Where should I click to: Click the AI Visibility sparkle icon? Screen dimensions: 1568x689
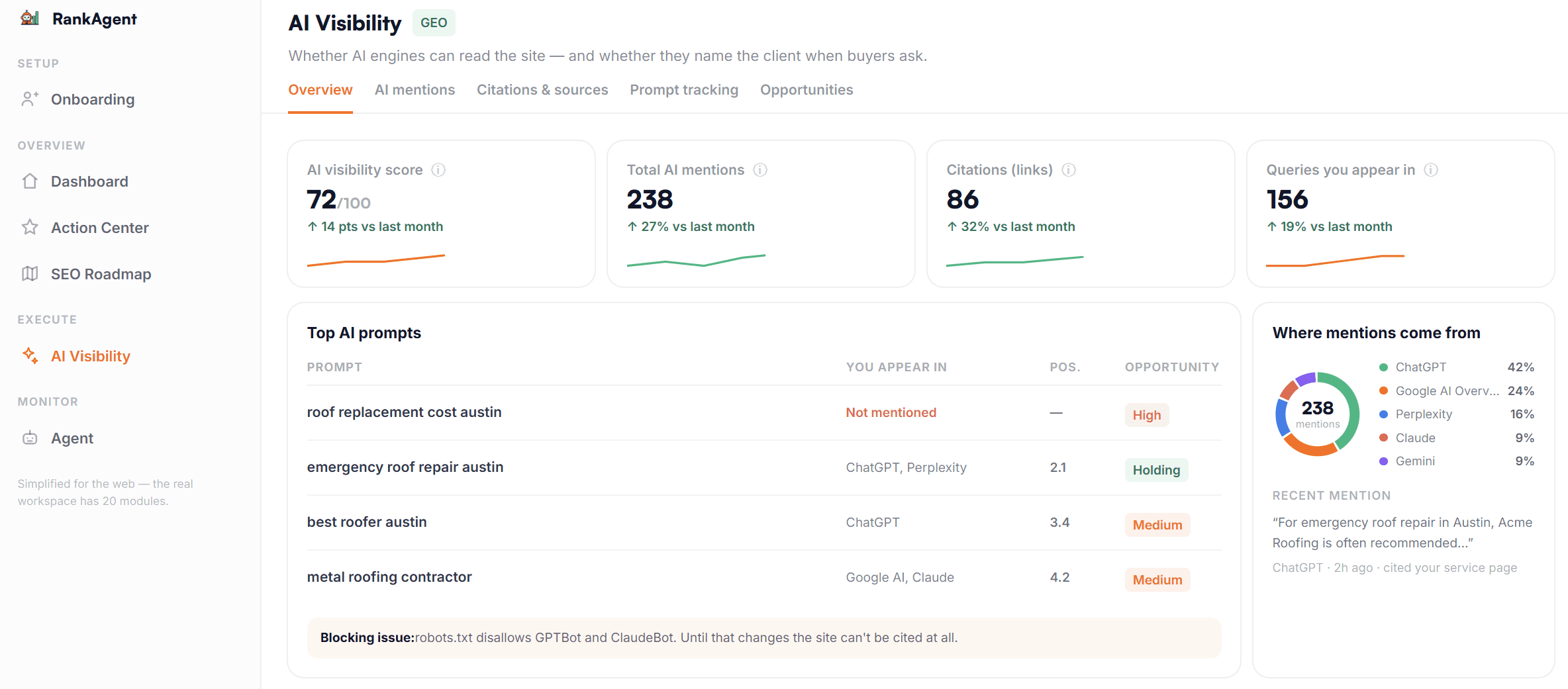pos(30,356)
